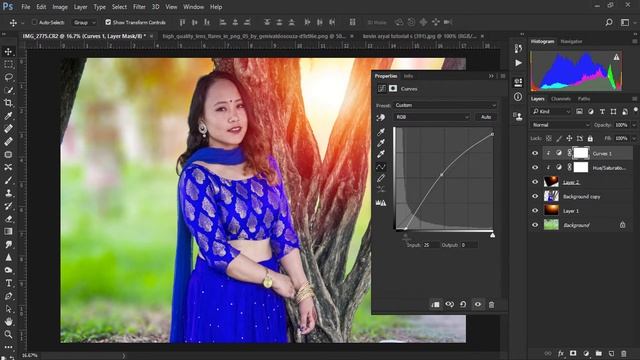Image resolution: width=640 pixels, height=360 pixels.
Task: Open the layer Opacity dropdown arrow
Action: 634,125
